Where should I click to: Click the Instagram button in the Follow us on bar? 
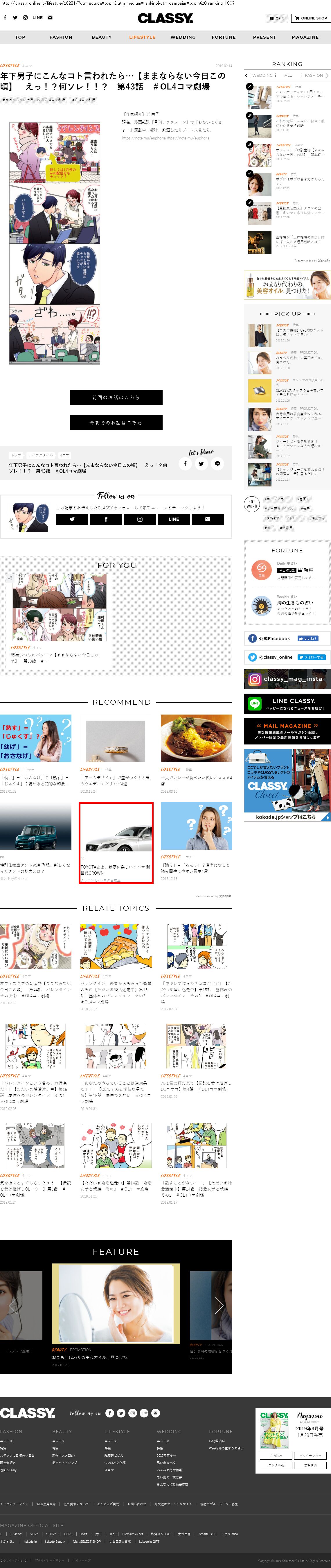pos(139,519)
